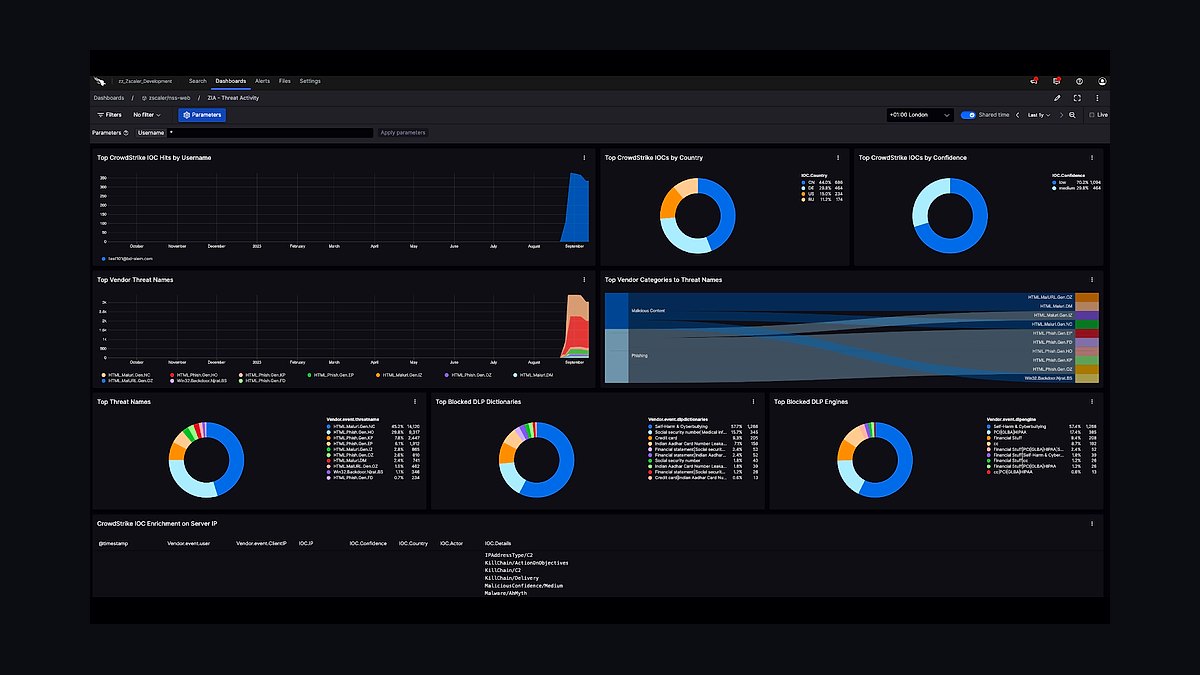The image size is (1200, 675).
Task: Open the No filter dropdown
Action: 147,115
